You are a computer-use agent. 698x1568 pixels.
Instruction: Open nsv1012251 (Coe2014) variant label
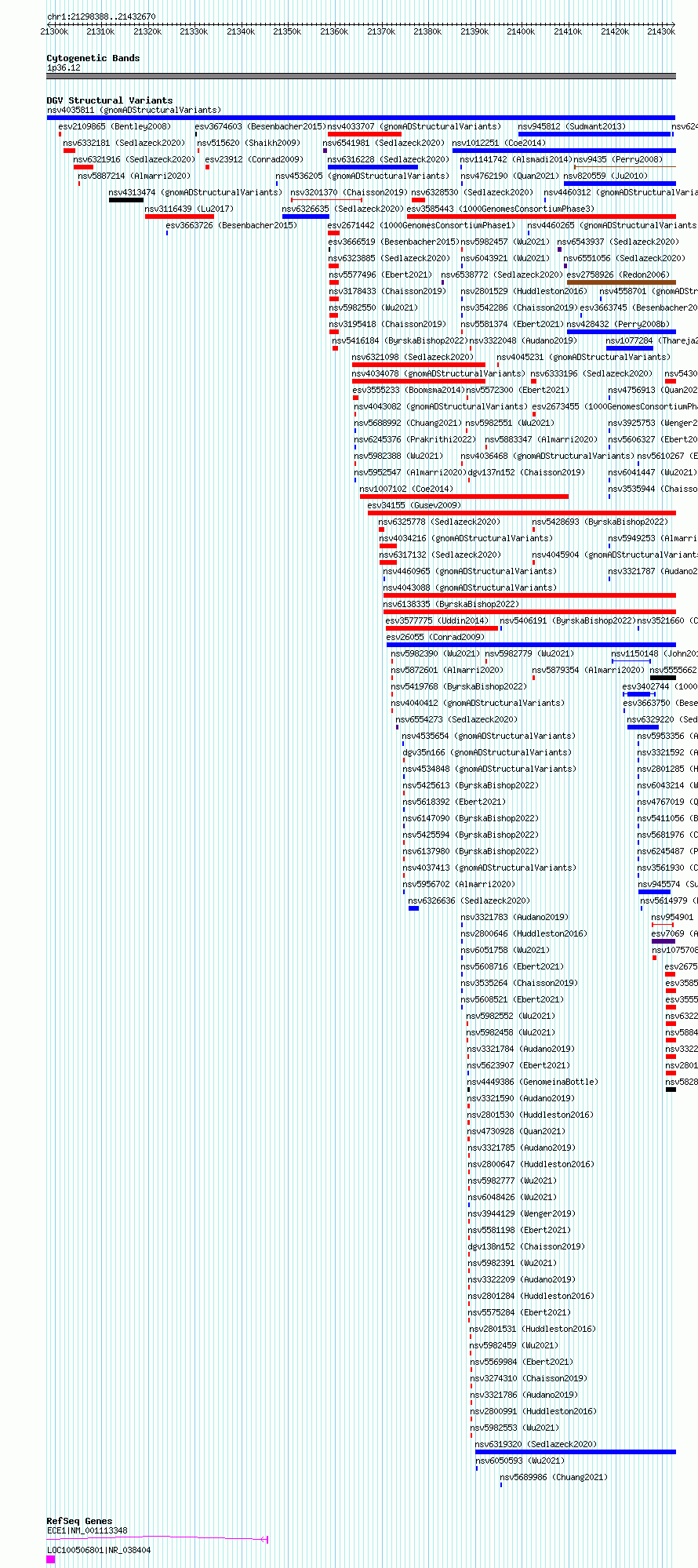pos(499,144)
